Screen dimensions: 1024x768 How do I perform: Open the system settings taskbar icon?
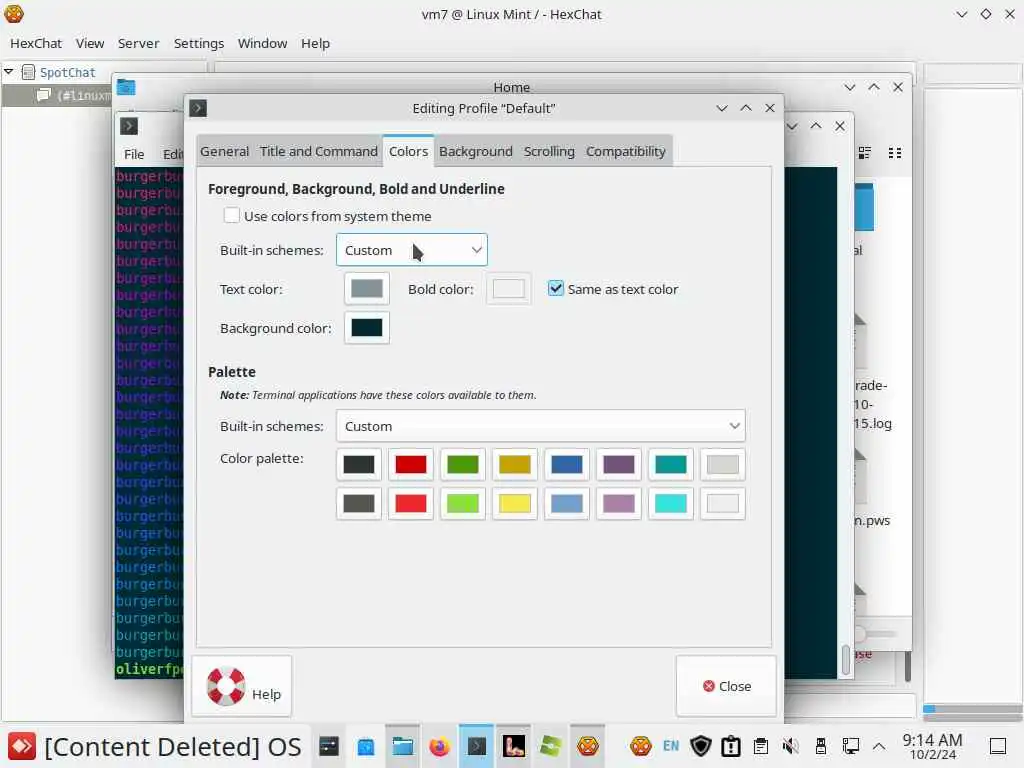[x=328, y=746]
